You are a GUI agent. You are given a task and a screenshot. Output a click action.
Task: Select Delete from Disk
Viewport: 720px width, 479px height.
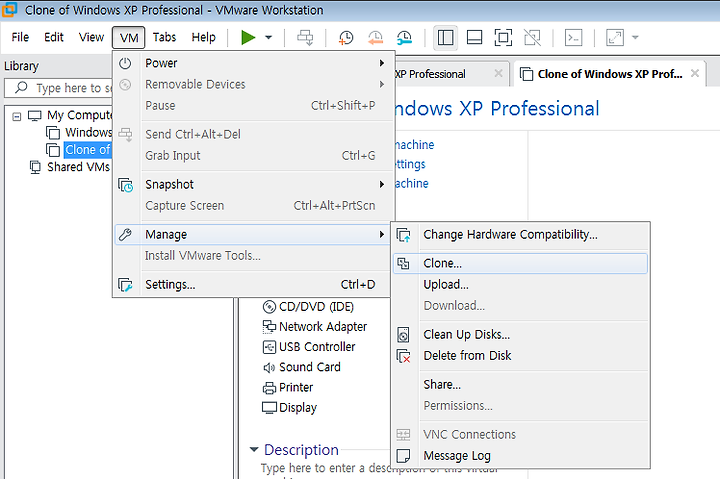[x=520, y=355]
